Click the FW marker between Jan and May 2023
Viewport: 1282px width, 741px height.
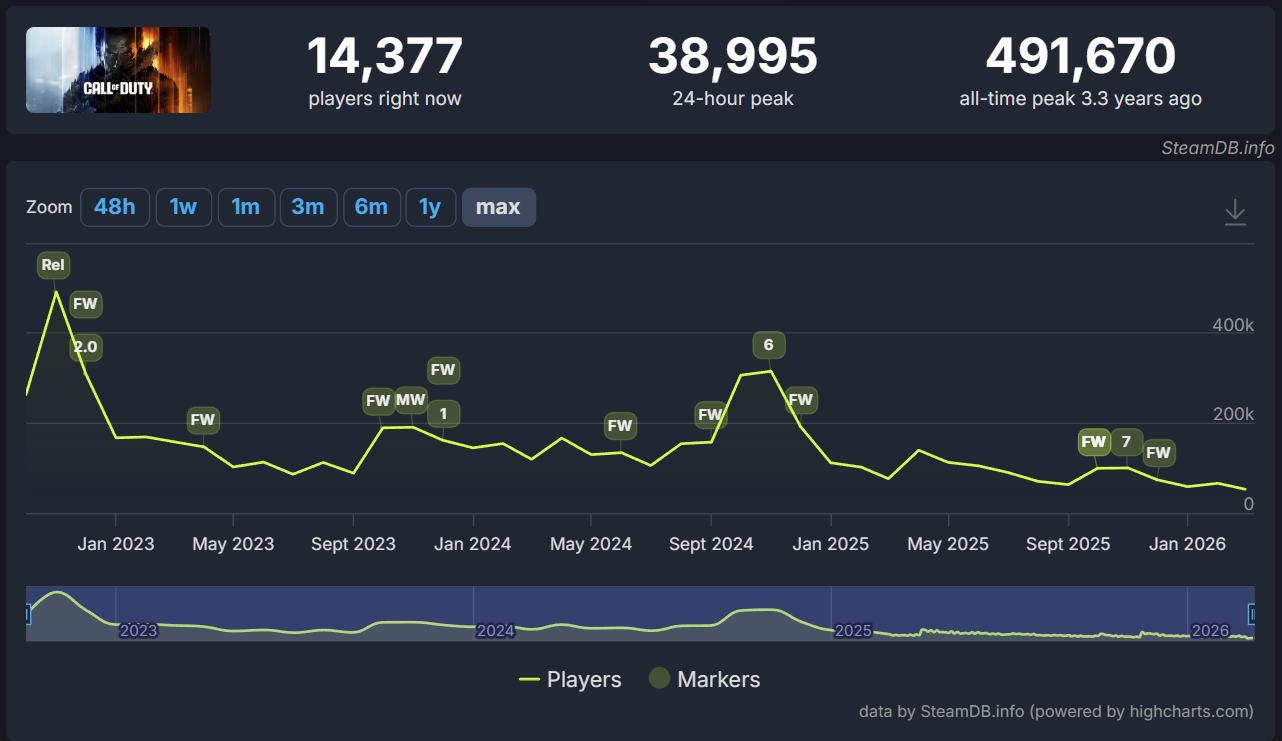tap(203, 420)
